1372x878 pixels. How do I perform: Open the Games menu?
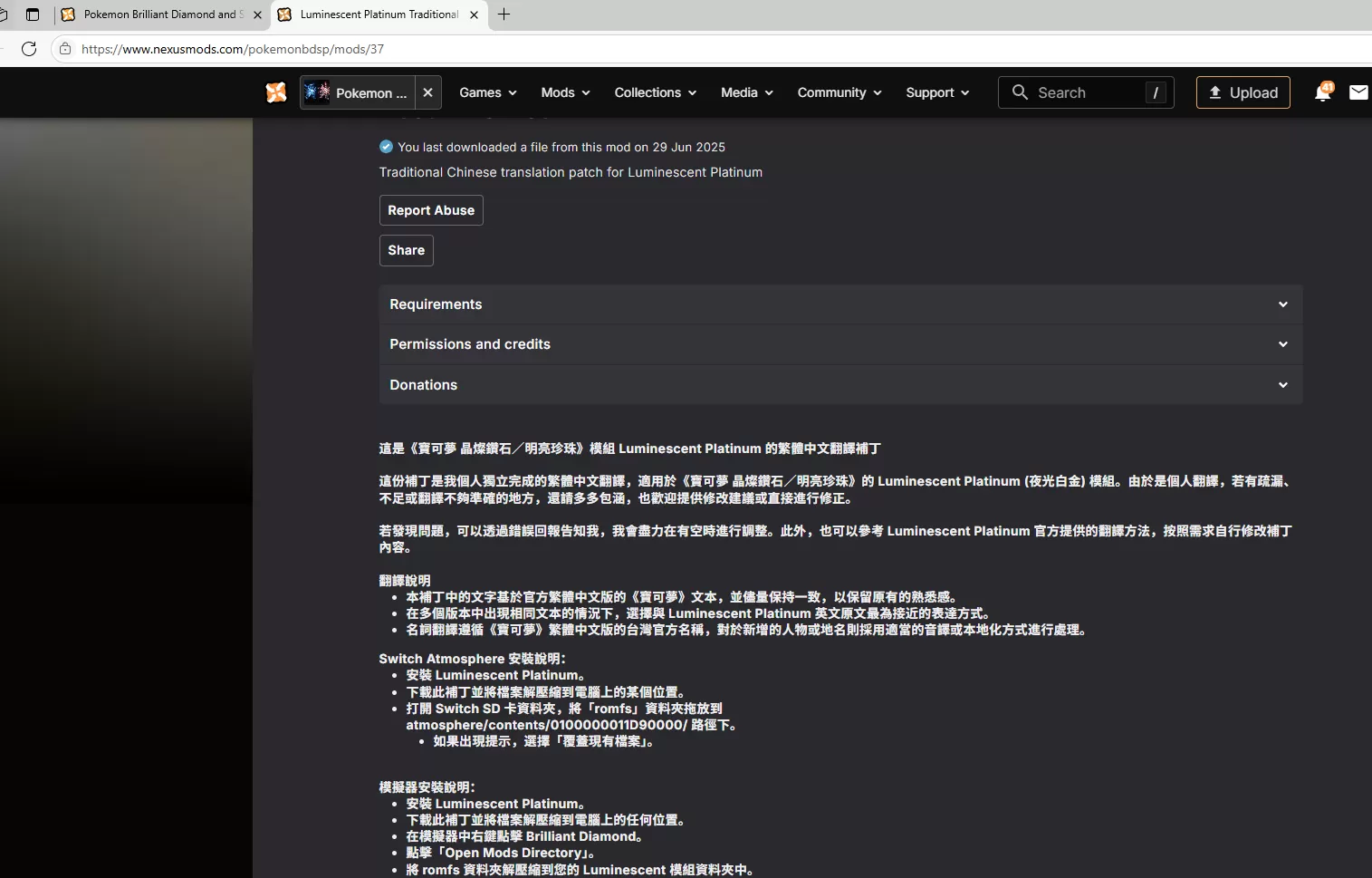point(488,92)
